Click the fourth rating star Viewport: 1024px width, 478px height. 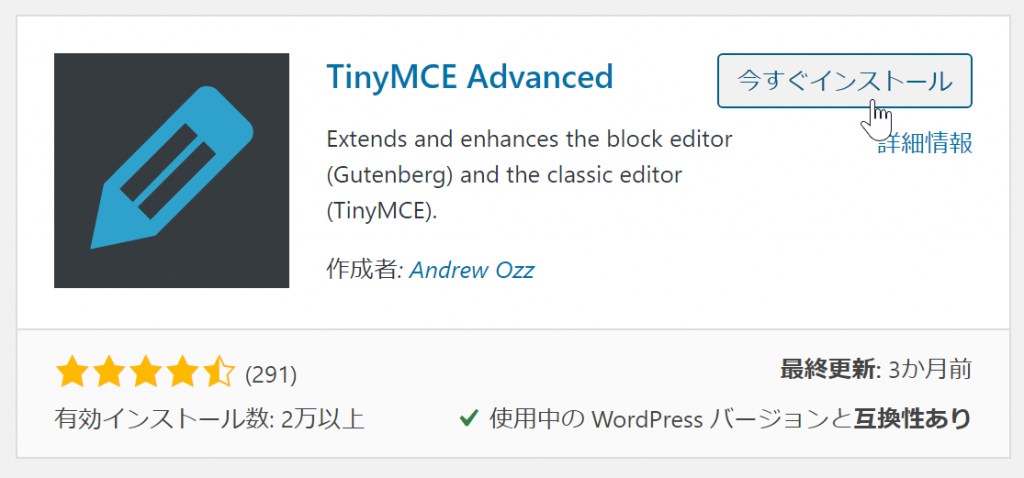(181, 373)
